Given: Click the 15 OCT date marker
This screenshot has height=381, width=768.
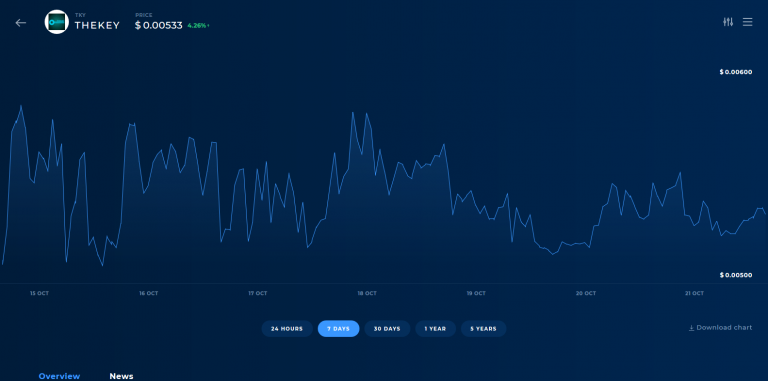Looking at the screenshot, I should (x=39, y=293).
